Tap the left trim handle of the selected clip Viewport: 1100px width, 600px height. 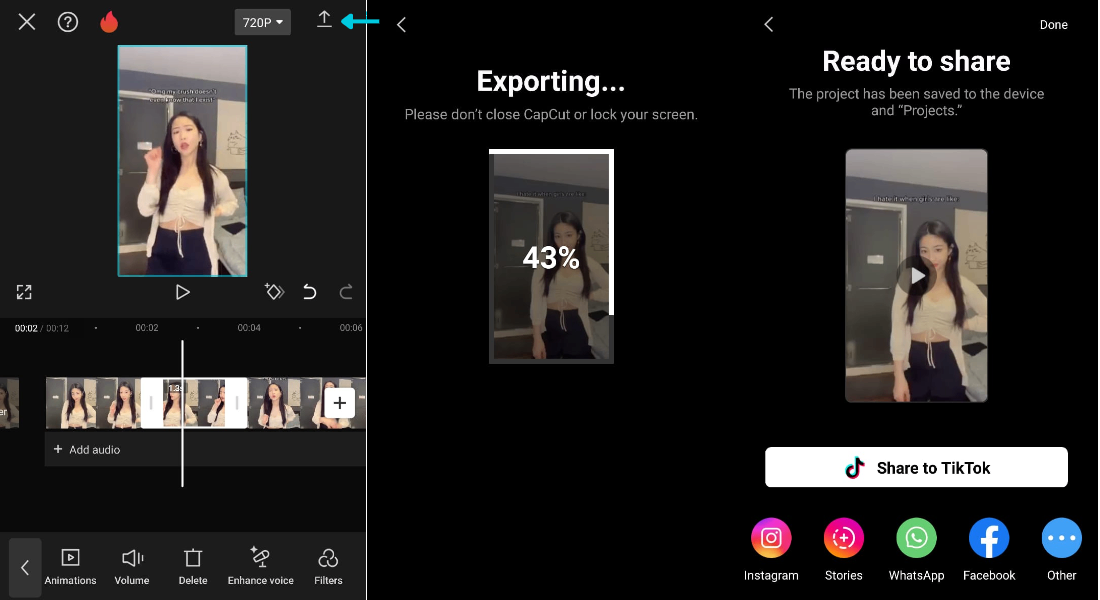tap(151, 403)
